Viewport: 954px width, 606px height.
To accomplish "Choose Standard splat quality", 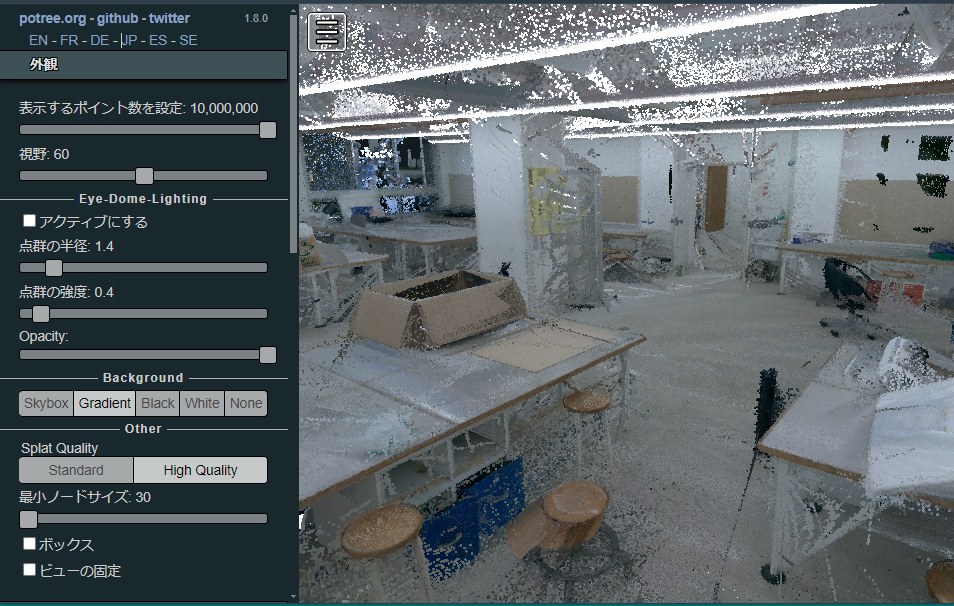I will tap(76, 470).
